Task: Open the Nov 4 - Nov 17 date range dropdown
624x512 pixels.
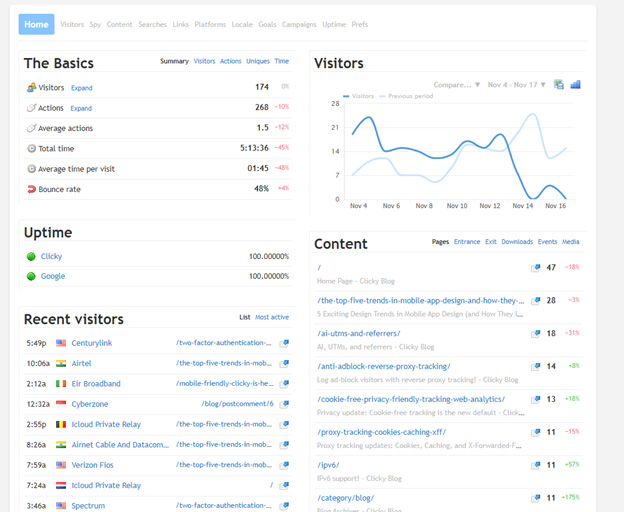Action: tap(516, 85)
